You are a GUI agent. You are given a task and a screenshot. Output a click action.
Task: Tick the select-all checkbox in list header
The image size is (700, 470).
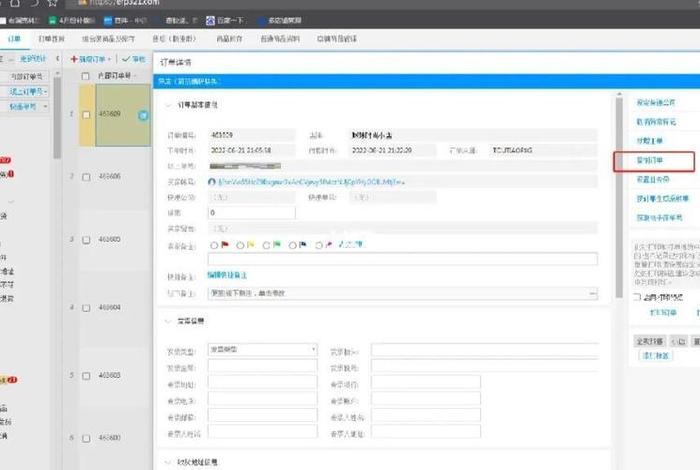coord(86,76)
